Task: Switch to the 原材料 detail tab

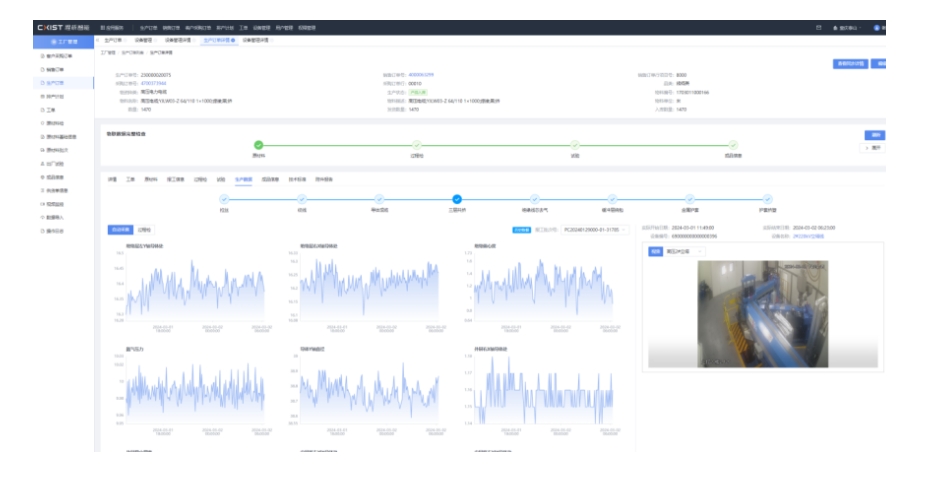Action: click(151, 179)
